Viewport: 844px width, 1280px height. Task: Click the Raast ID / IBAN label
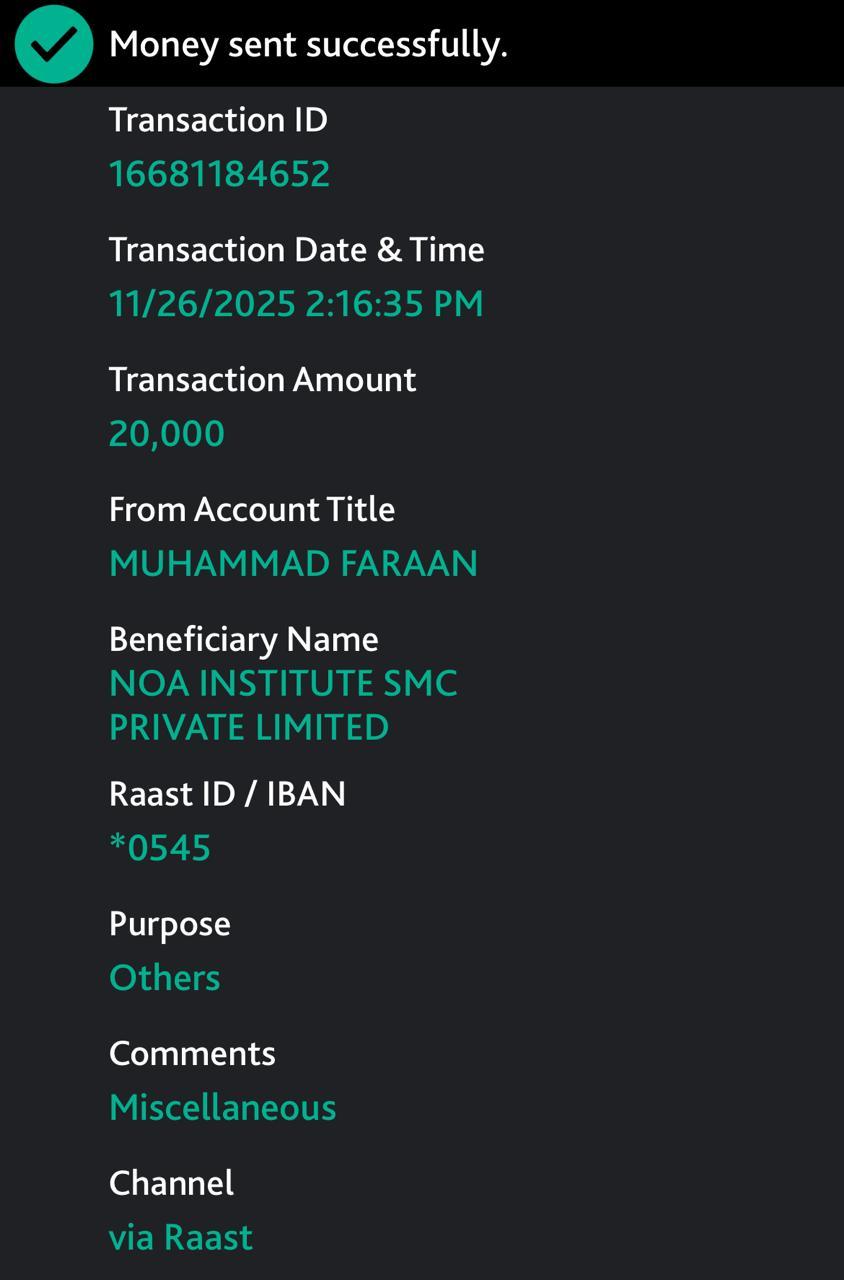227,794
